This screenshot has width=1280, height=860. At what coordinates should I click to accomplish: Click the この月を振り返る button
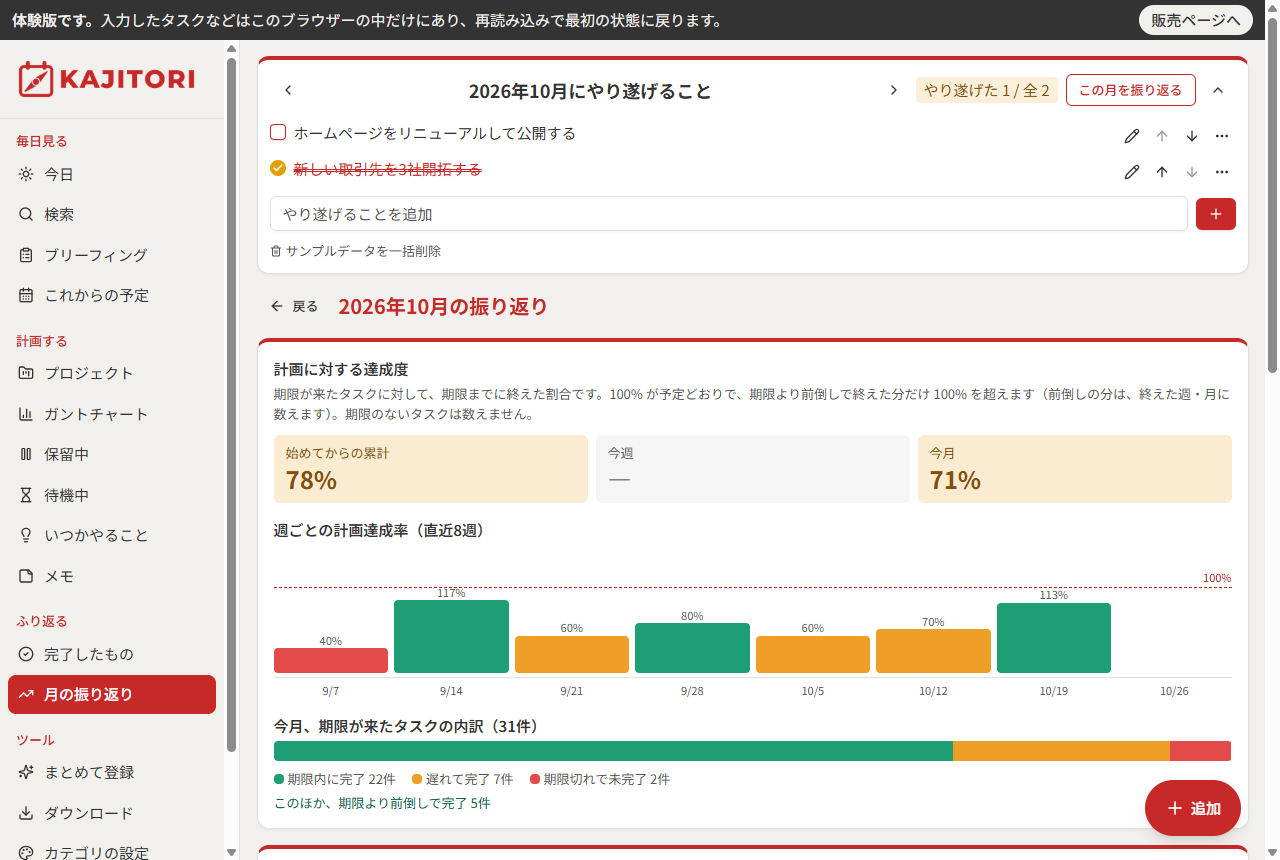tap(1131, 90)
